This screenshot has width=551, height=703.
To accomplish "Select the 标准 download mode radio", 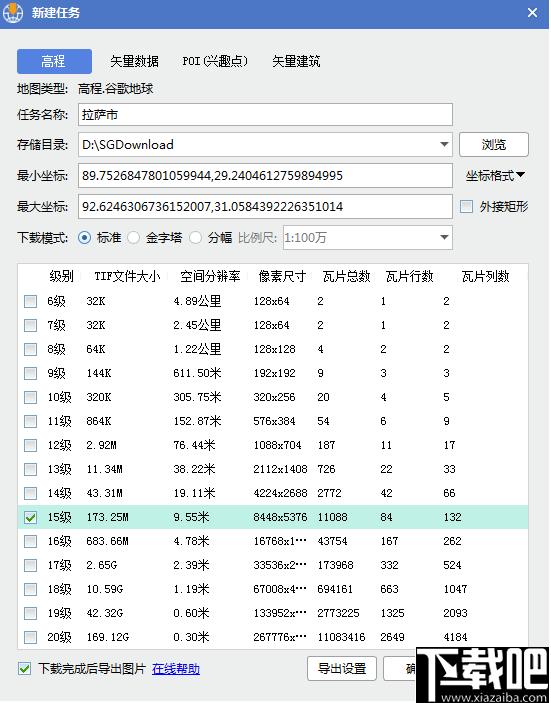I will tap(84, 237).
